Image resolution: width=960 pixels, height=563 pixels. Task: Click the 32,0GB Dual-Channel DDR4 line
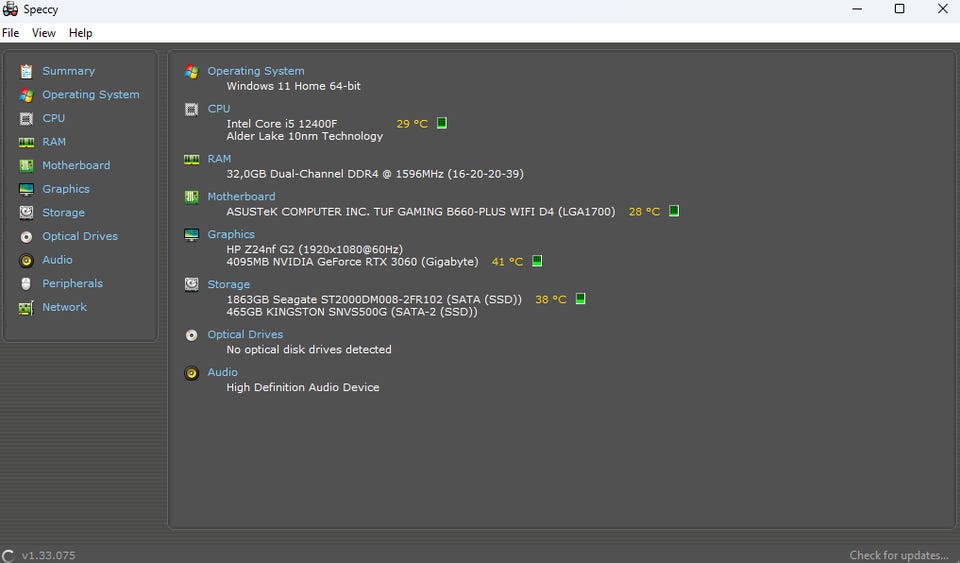pos(375,174)
